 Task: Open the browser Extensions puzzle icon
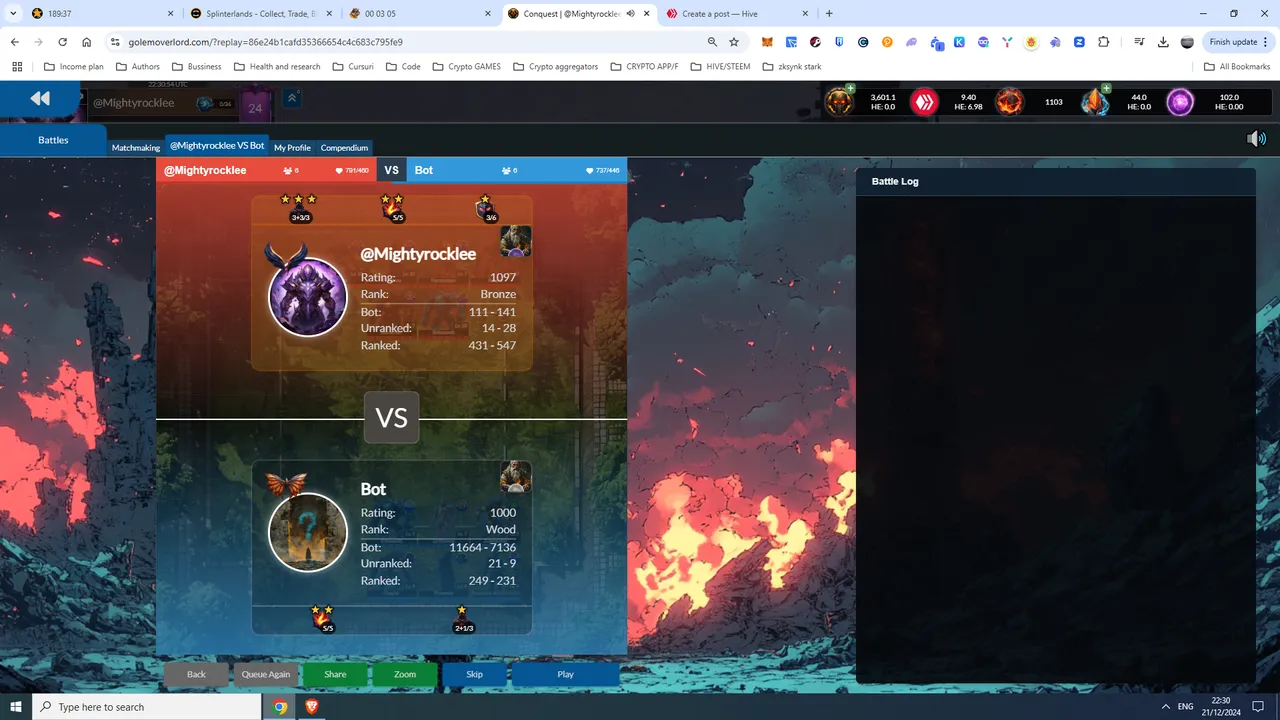pyautogui.click(x=1104, y=42)
